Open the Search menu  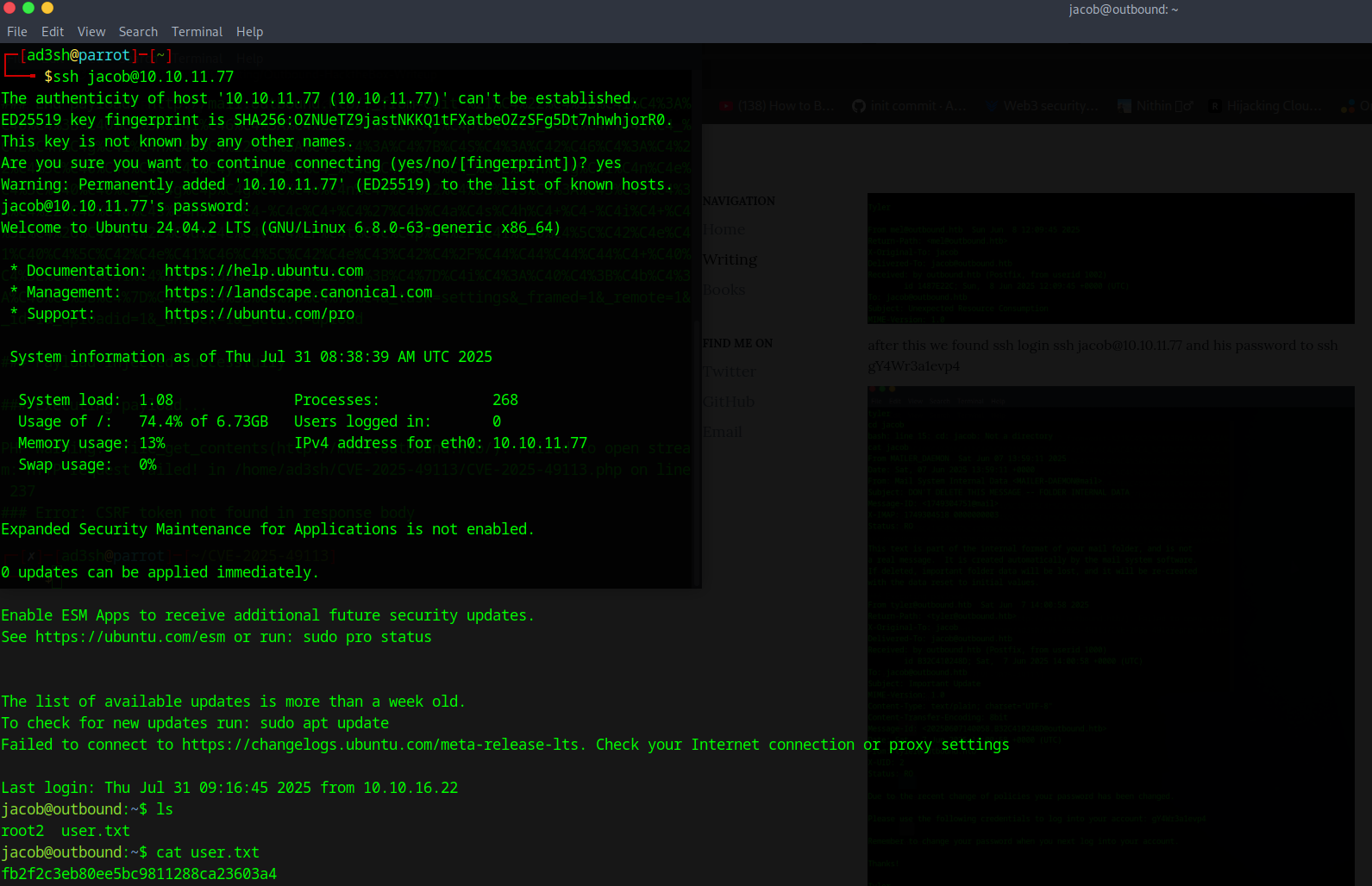point(138,32)
